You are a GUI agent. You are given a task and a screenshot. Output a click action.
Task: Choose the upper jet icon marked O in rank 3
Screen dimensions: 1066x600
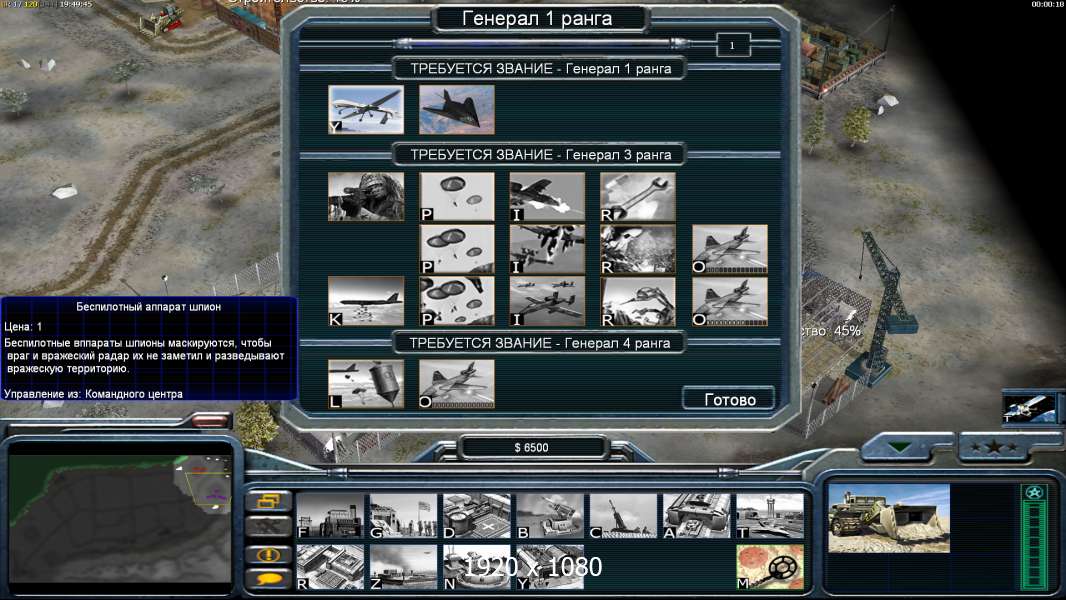pyautogui.click(x=730, y=249)
